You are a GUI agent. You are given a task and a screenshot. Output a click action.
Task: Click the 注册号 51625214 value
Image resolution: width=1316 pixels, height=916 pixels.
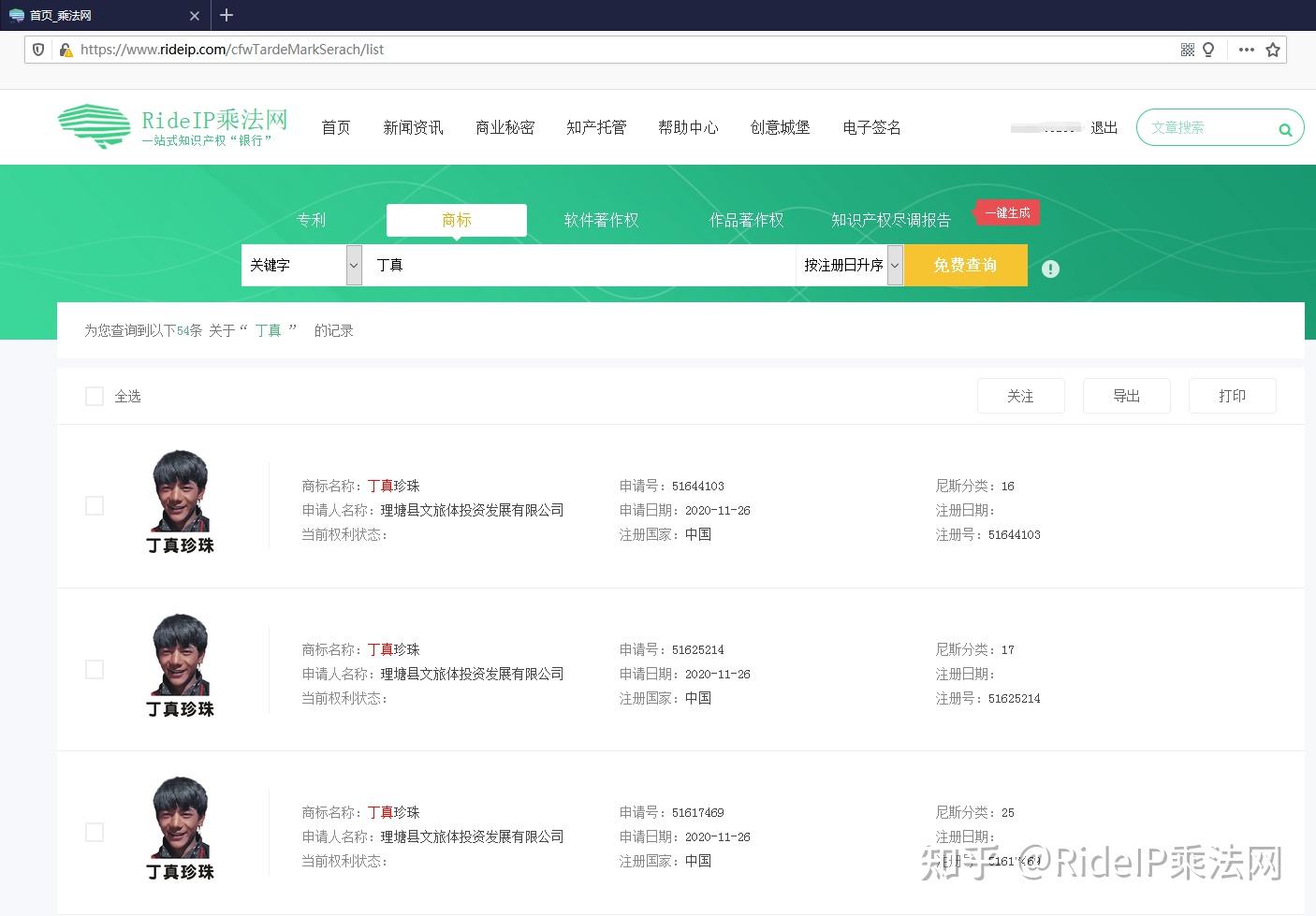(1015, 698)
